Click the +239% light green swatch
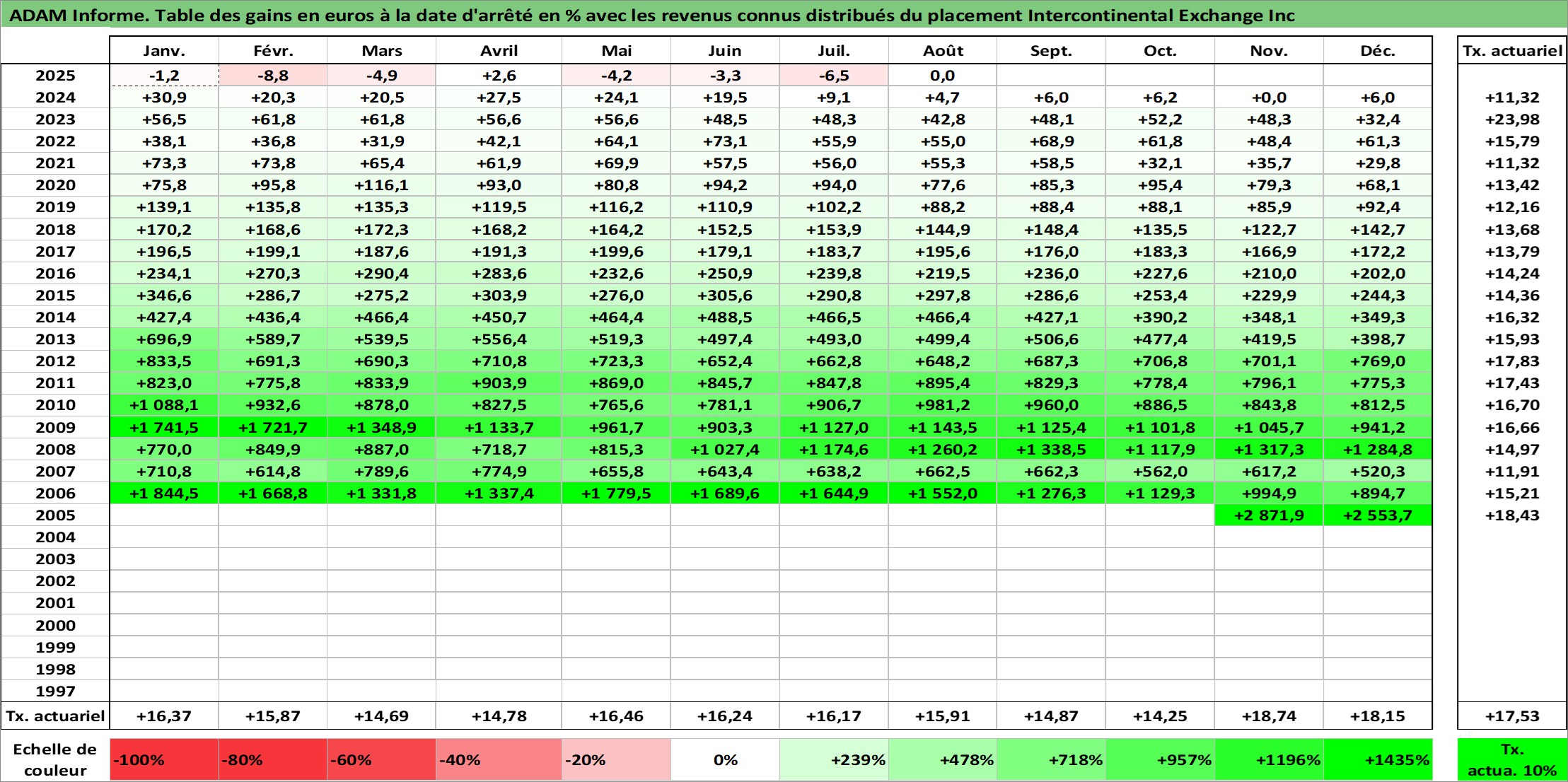Image resolution: width=1568 pixels, height=782 pixels. pos(834,760)
